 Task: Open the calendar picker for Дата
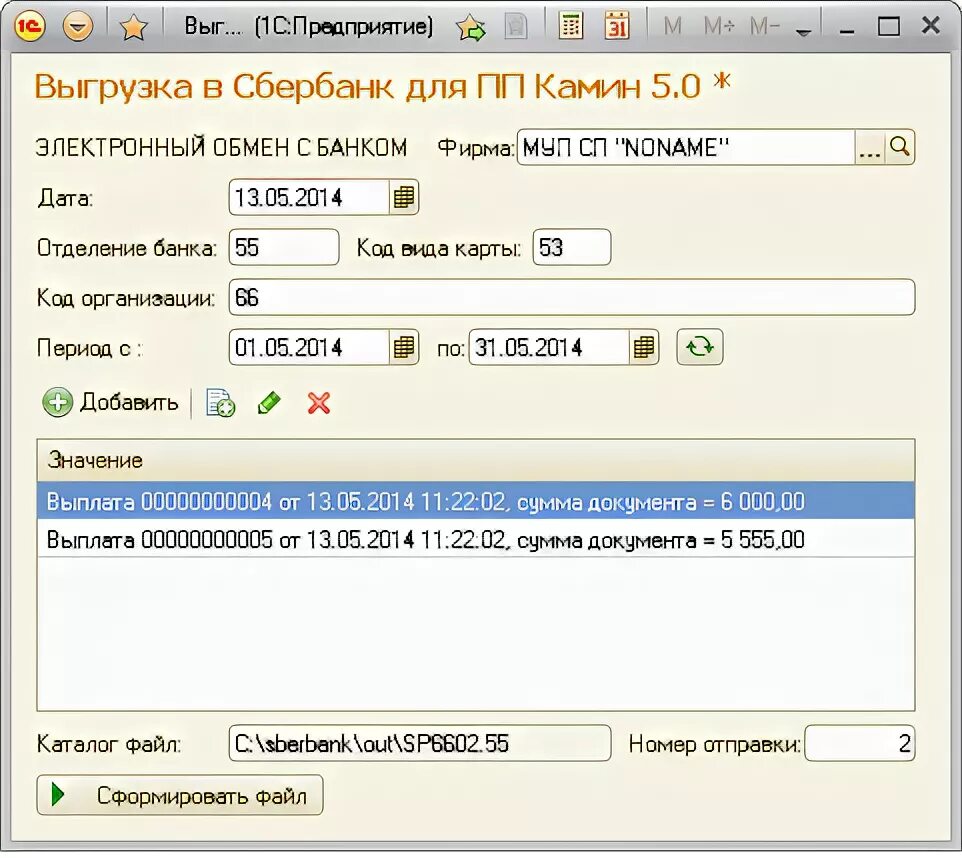(x=404, y=198)
